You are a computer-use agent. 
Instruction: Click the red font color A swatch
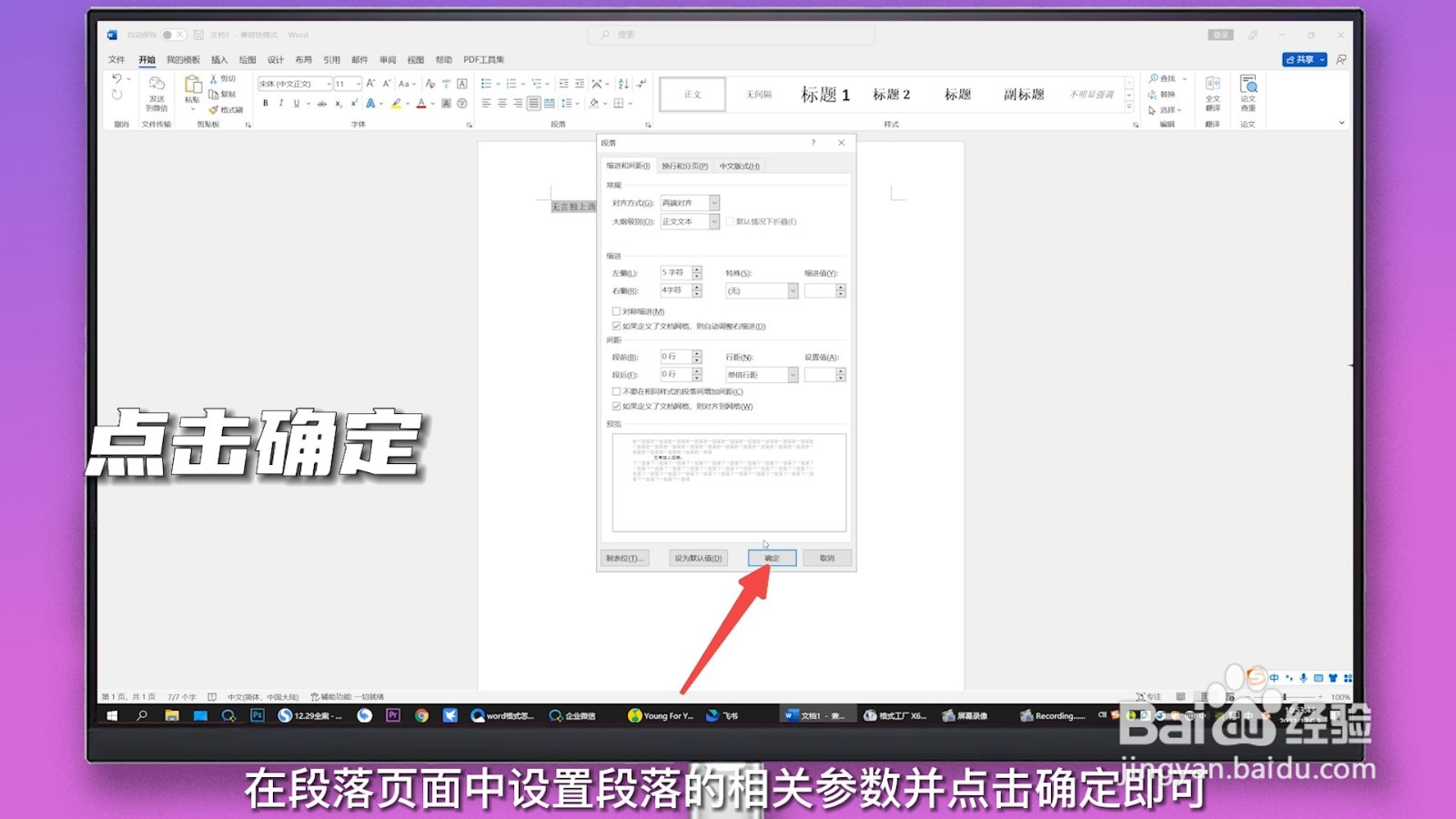421,104
